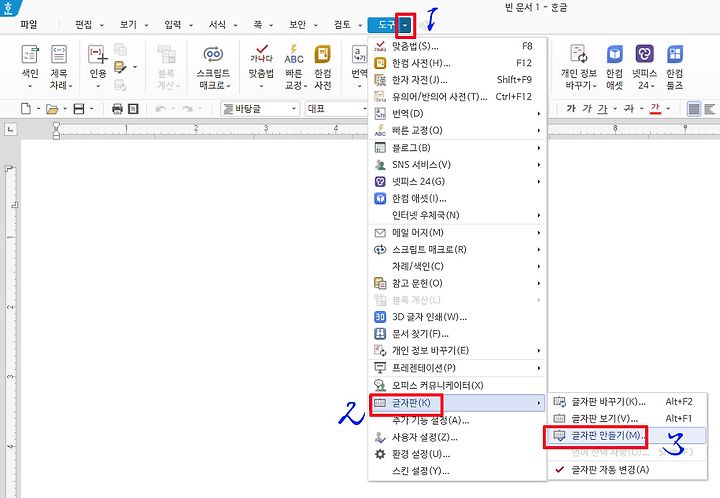This screenshot has width=720, height=498.
Task: Save the document with the disk icon
Action: point(79,109)
